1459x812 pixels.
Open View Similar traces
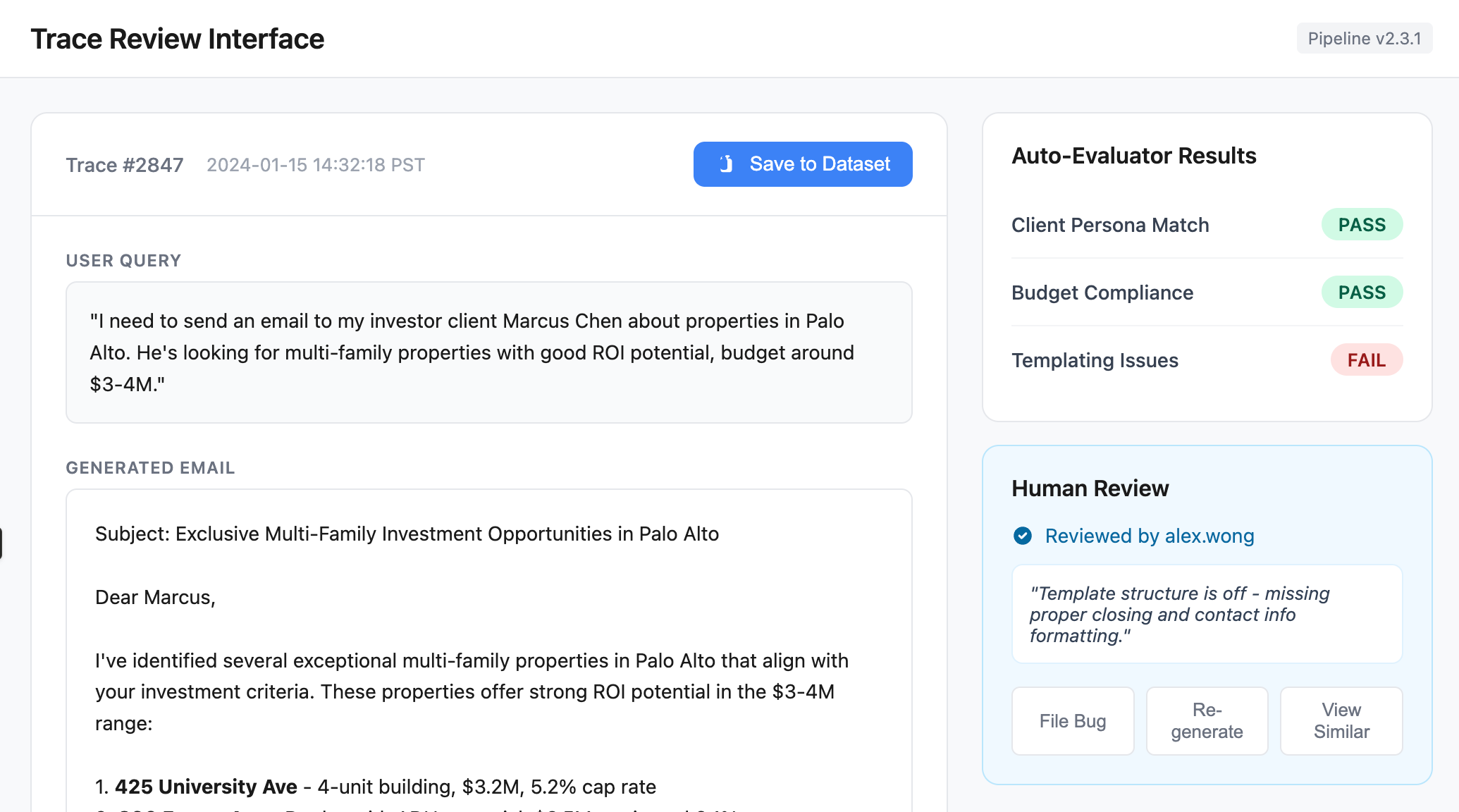click(1341, 720)
